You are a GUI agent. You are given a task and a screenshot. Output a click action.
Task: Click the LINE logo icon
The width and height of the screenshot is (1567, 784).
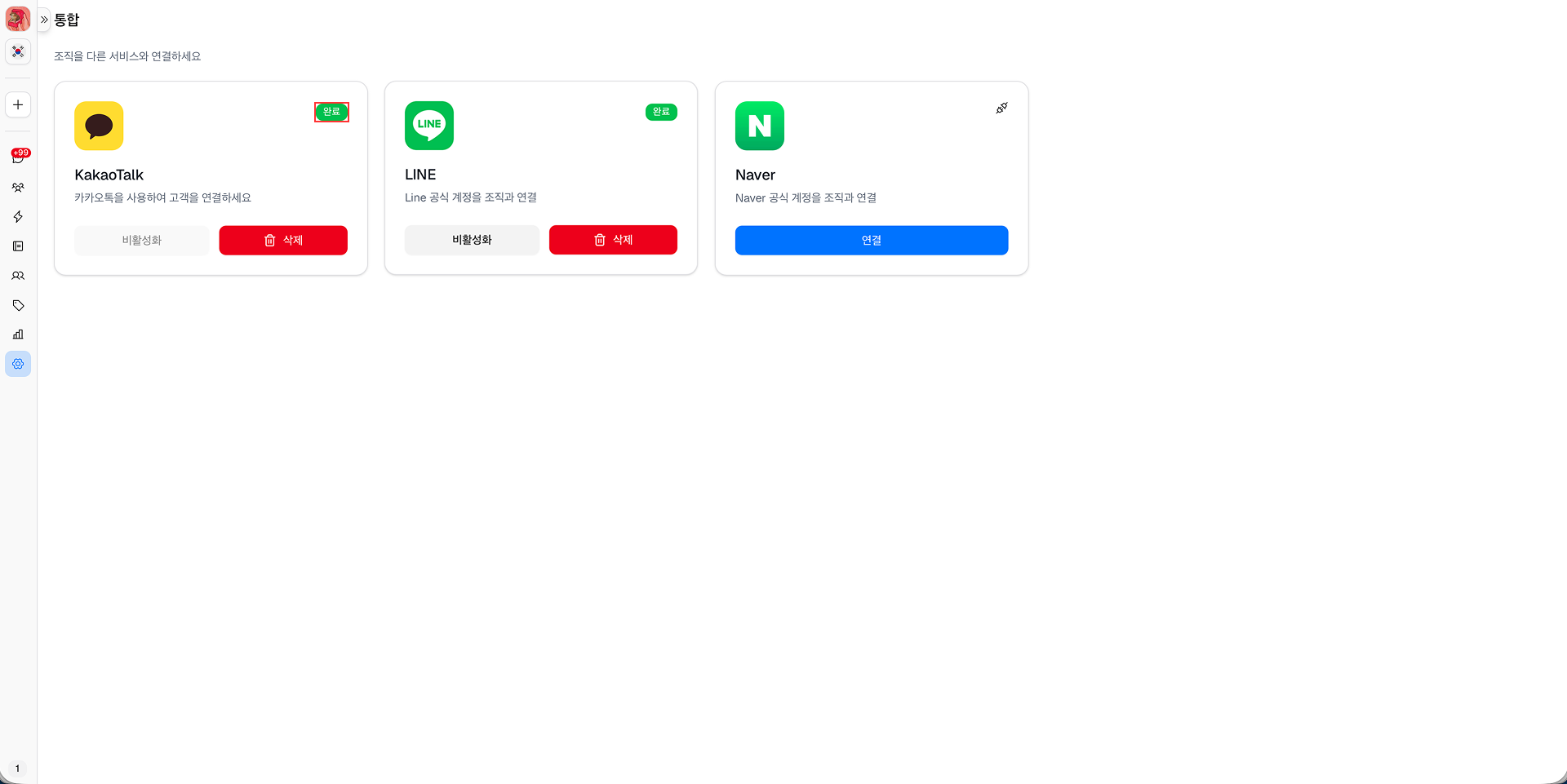pos(428,126)
